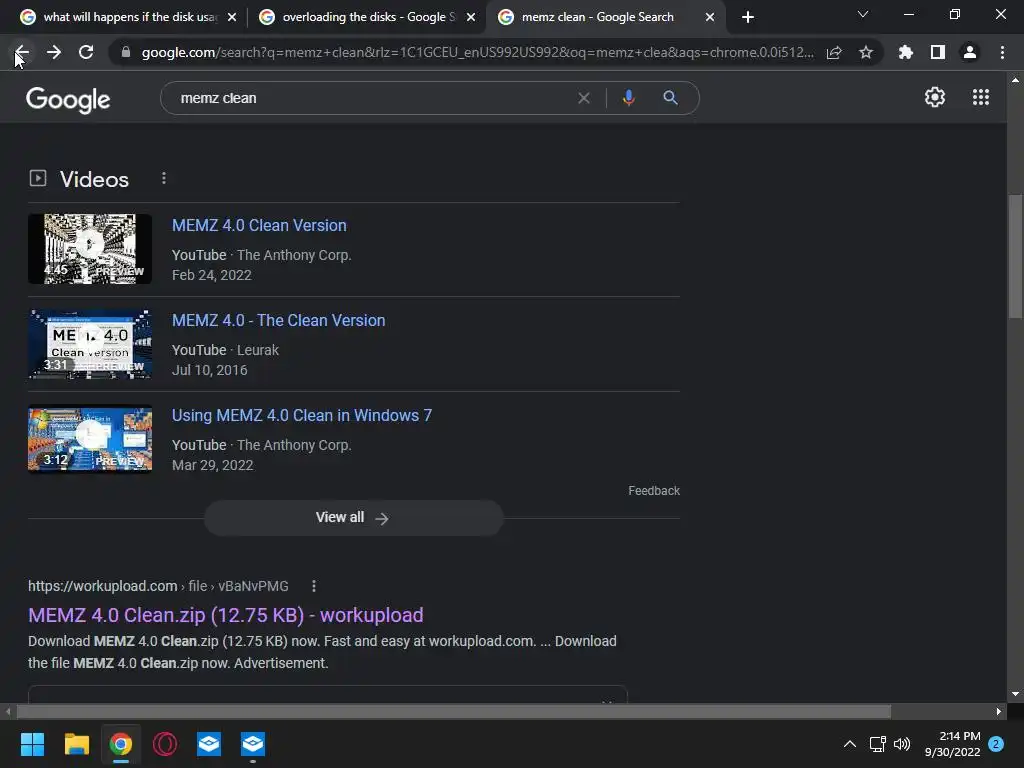Open 'MEMZ 4.0 Clean Version' video link
The width and height of the screenshot is (1024, 768).
click(x=259, y=225)
